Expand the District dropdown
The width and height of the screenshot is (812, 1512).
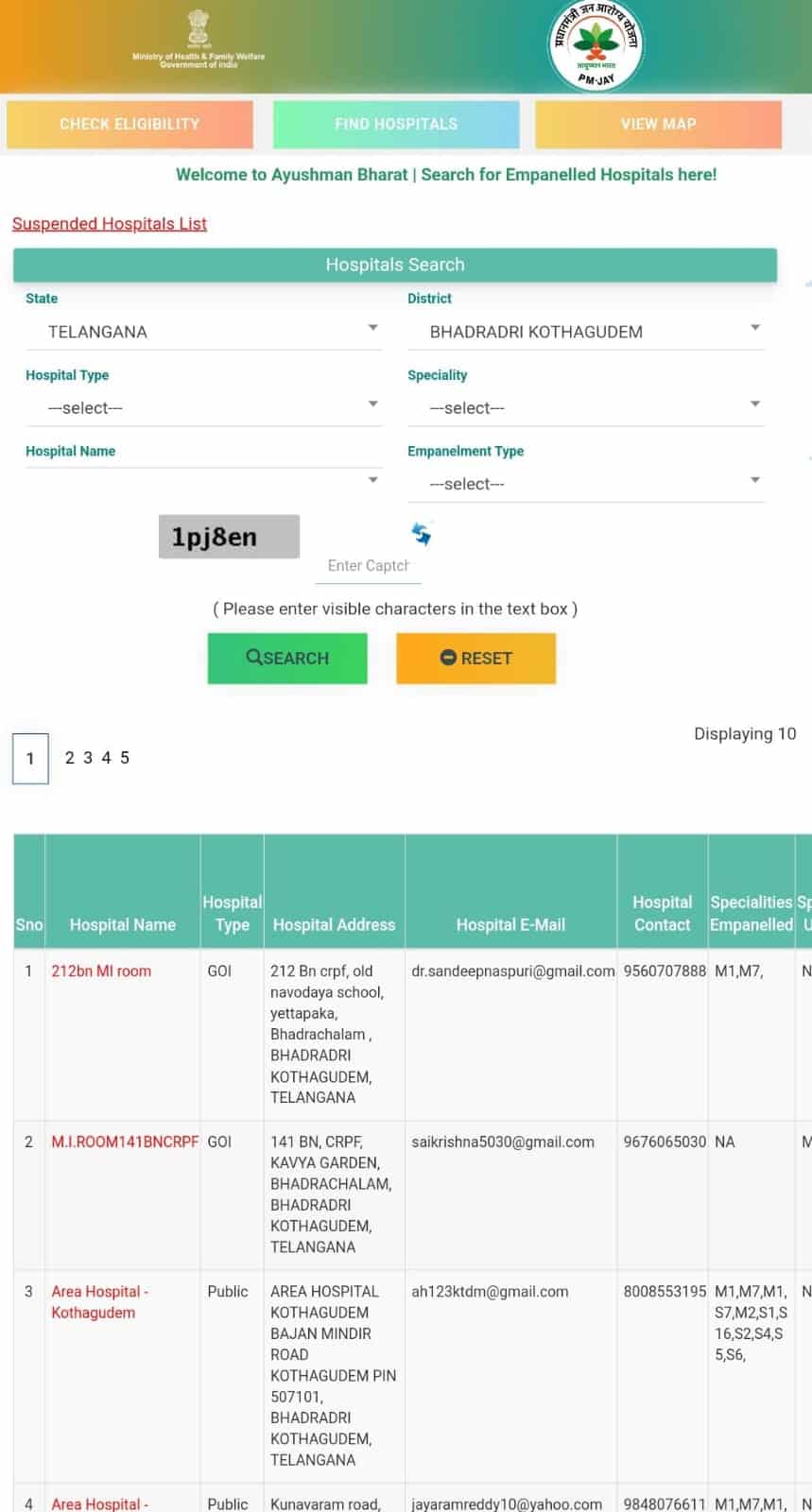585,332
